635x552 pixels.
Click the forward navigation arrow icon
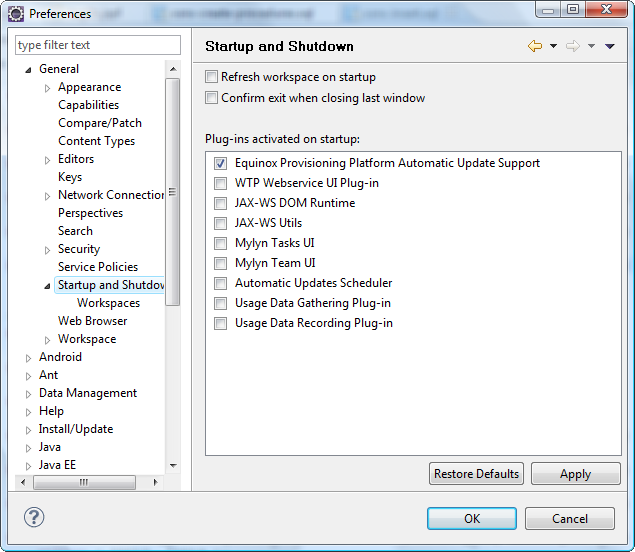(x=573, y=46)
